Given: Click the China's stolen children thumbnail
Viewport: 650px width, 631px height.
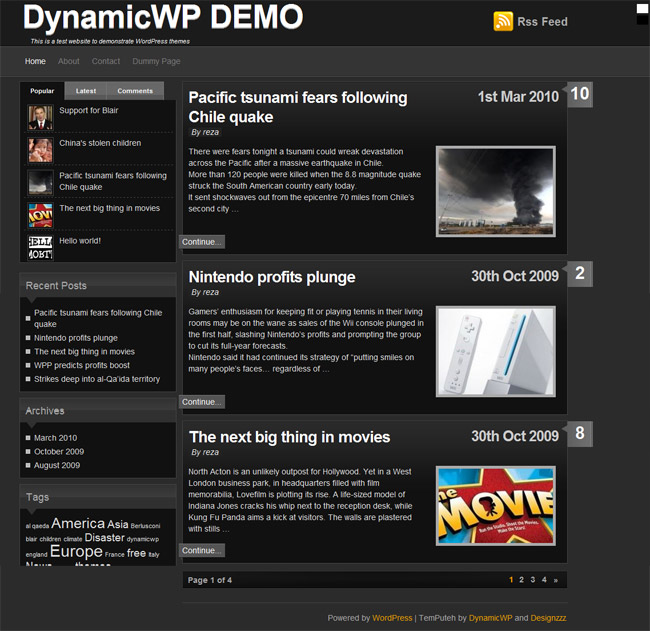Looking at the screenshot, I should pyautogui.click(x=40, y=150).
